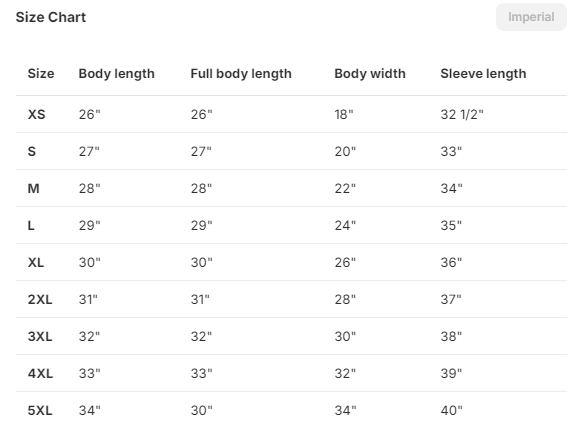
Task: Select the 2XL size row label
Action: click(40, 299)
